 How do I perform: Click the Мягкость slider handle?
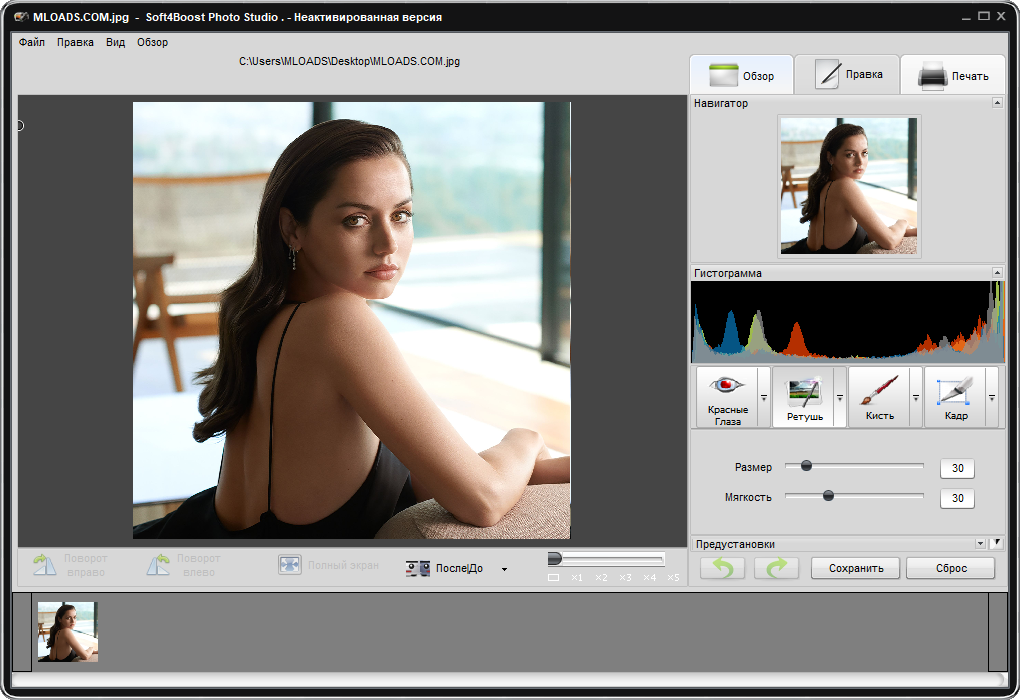pyautogui.click(x=828, y=496)
